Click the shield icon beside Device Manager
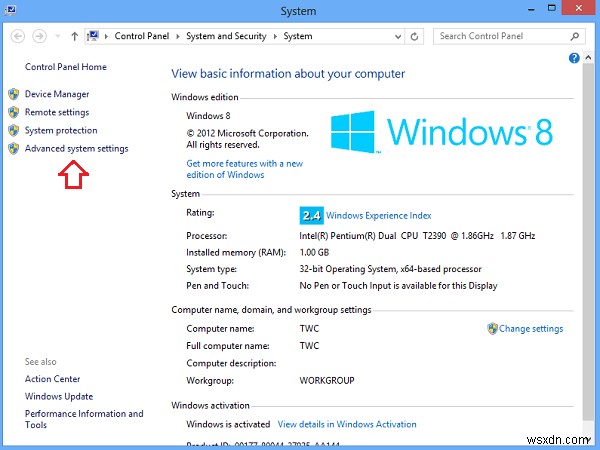Viewport: 600px width, 450px height. pyautogui.click(x=14, y=94)
